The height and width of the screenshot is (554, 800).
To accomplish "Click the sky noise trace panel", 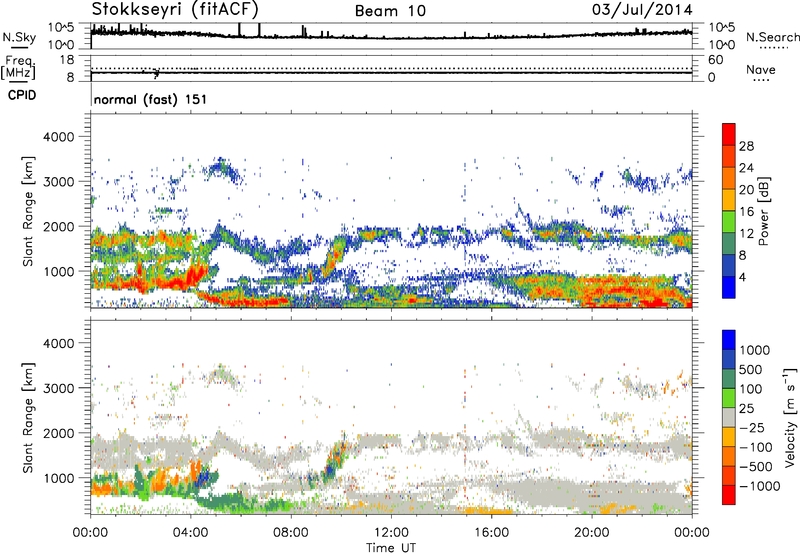I will click(x=391, y=36).
